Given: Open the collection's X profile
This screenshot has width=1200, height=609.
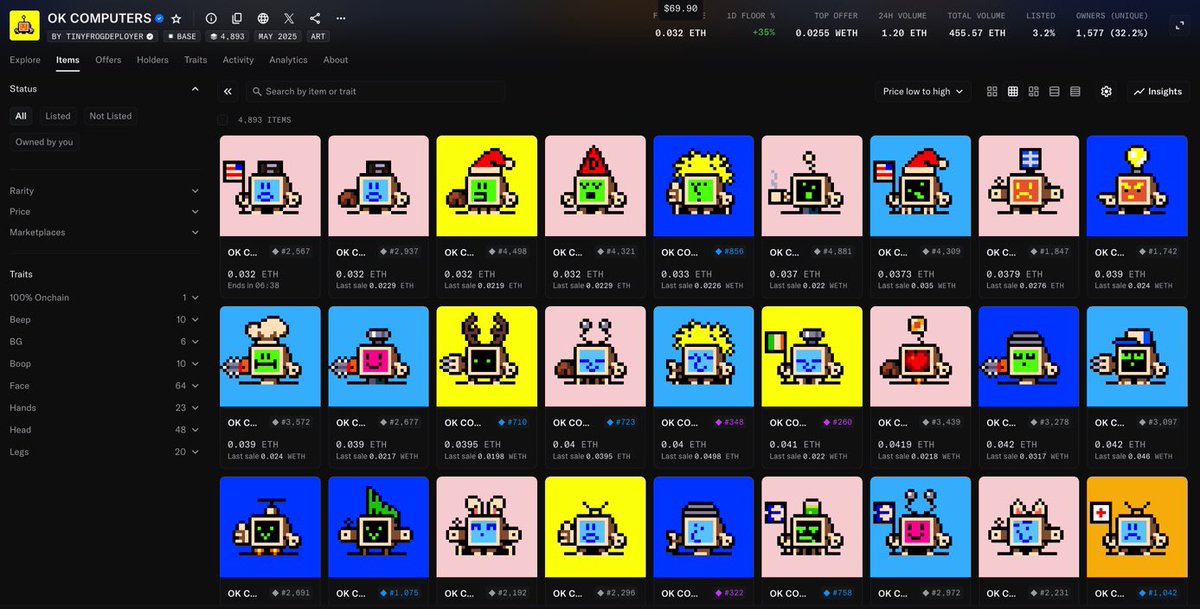Looking at the screenshot, I should point(289,19).
